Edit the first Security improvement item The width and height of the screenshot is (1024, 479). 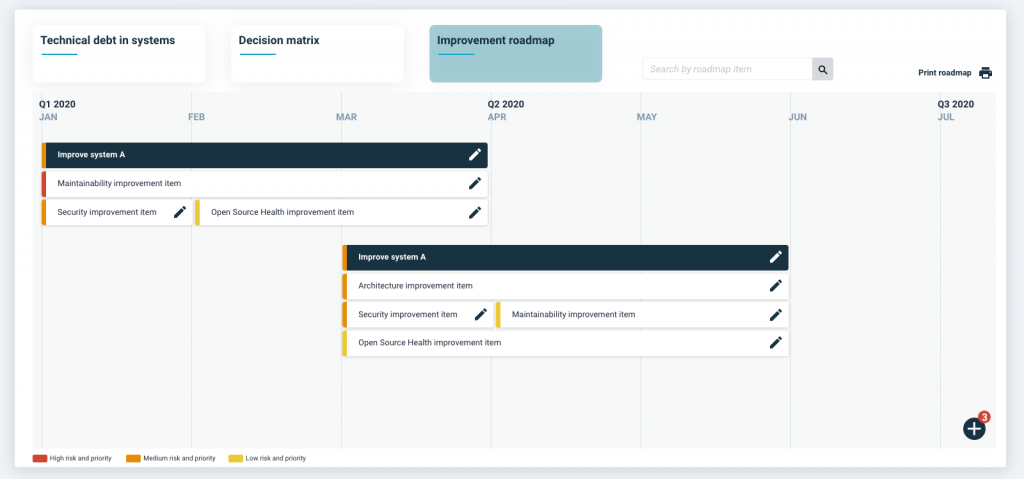[180, 212]
